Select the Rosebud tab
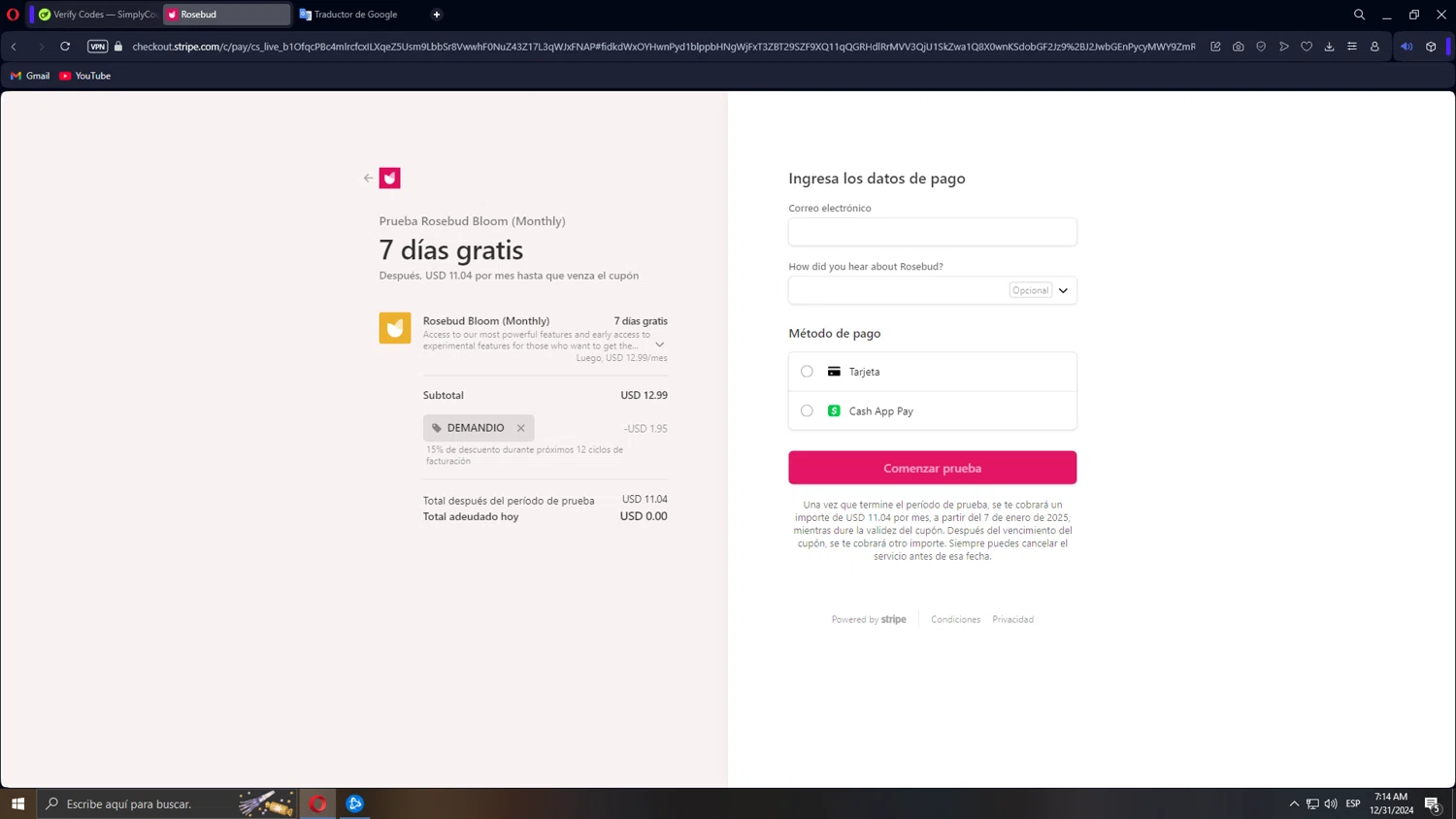This screenshot has height=819, width=1456. tap(226, 15)
